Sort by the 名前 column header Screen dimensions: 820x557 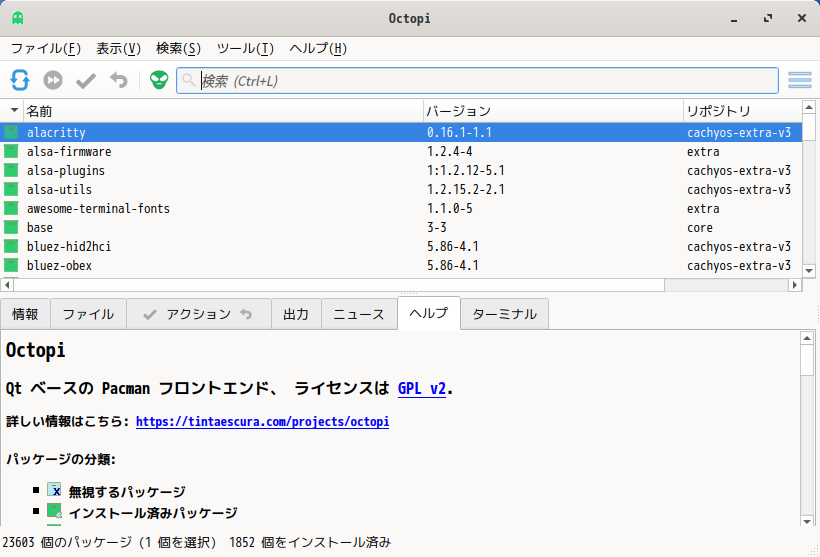(223, 111)
